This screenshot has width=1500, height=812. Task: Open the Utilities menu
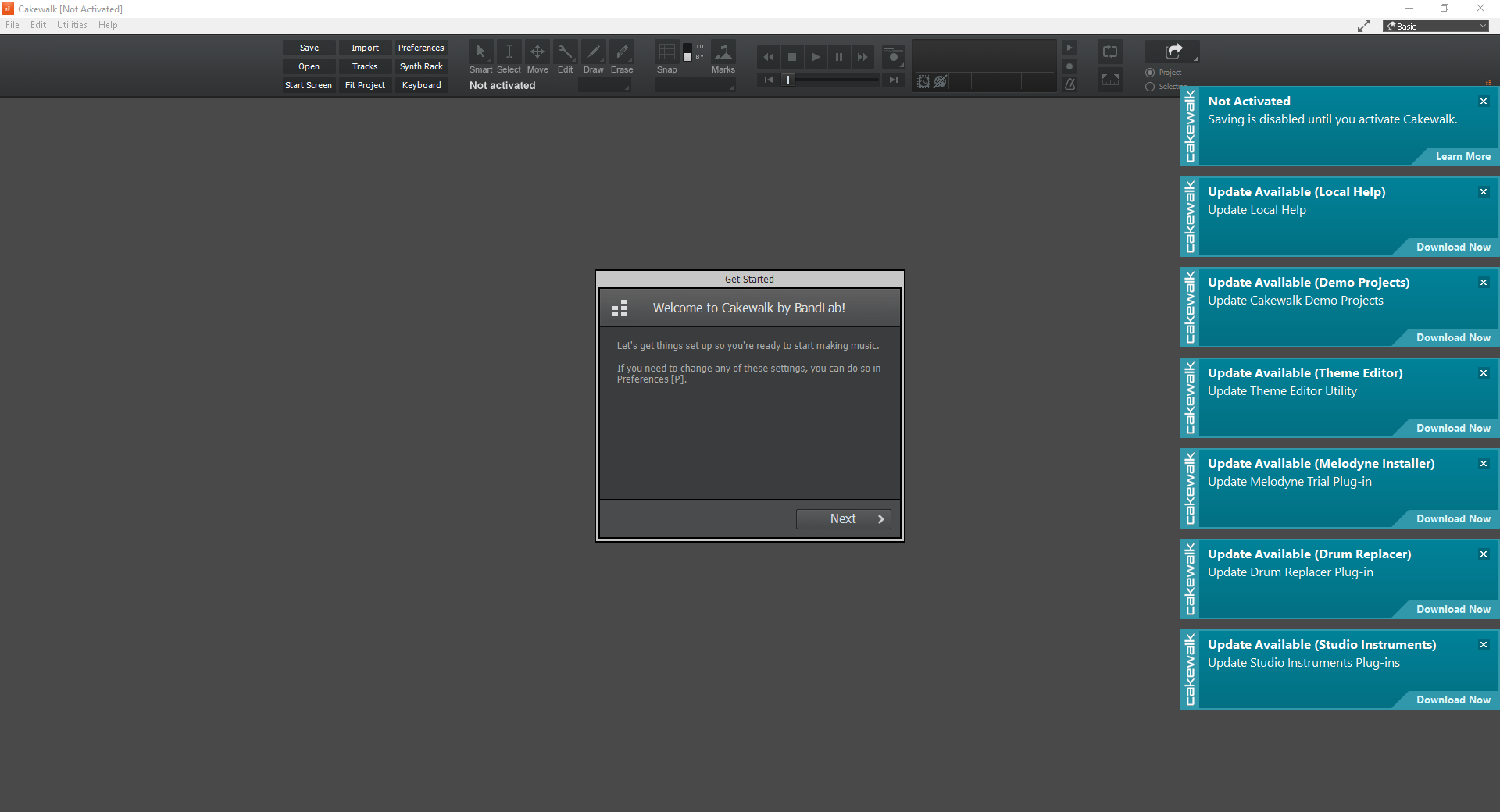[x=72, y=25]
